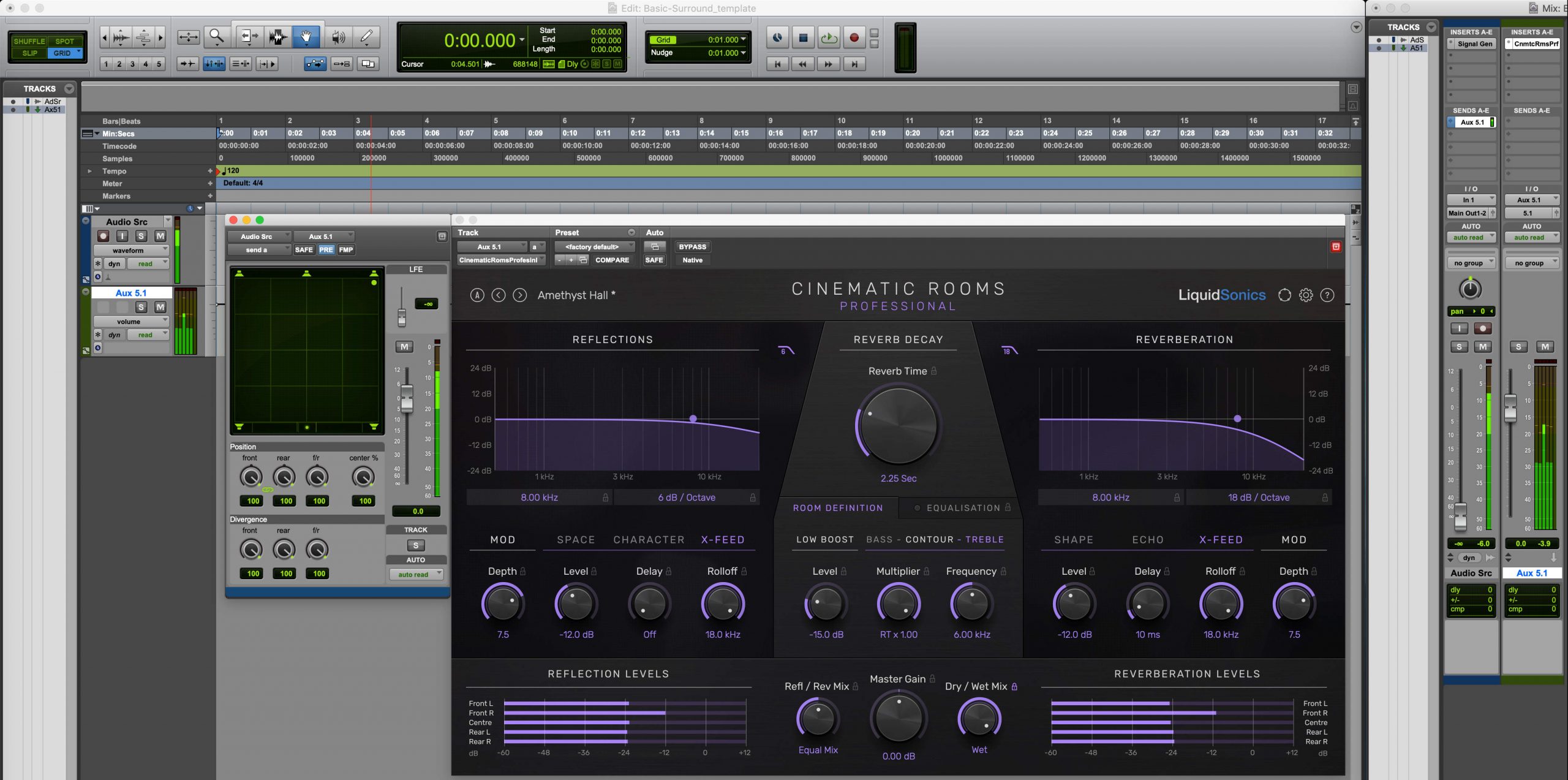Enable SLIP edit mode
Screen dimensions: 1568x780
[x=29, y=53]
